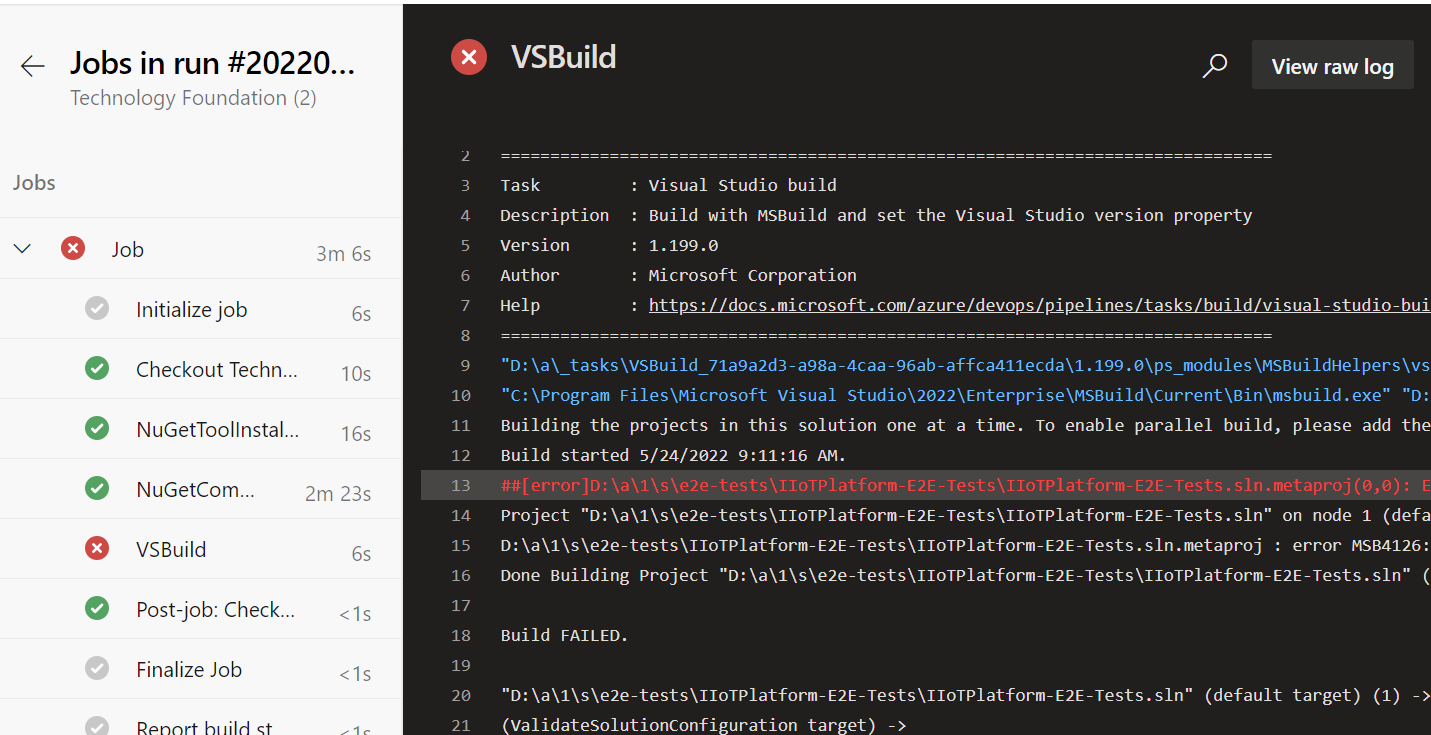Click the green check beside Checkout Techn... step
1431x735 pixels.
97,368
